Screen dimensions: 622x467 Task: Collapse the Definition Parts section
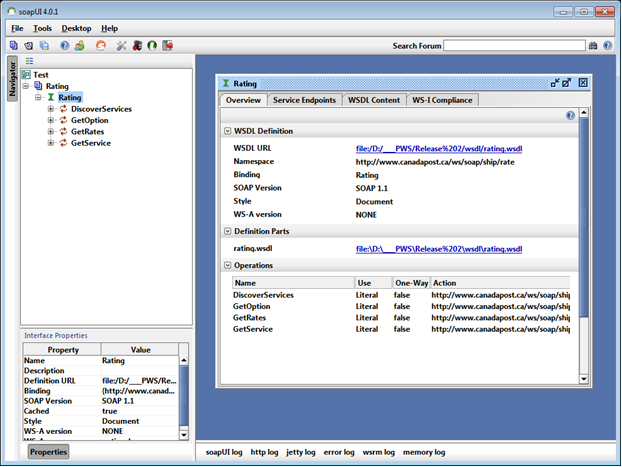pos(228,231)
